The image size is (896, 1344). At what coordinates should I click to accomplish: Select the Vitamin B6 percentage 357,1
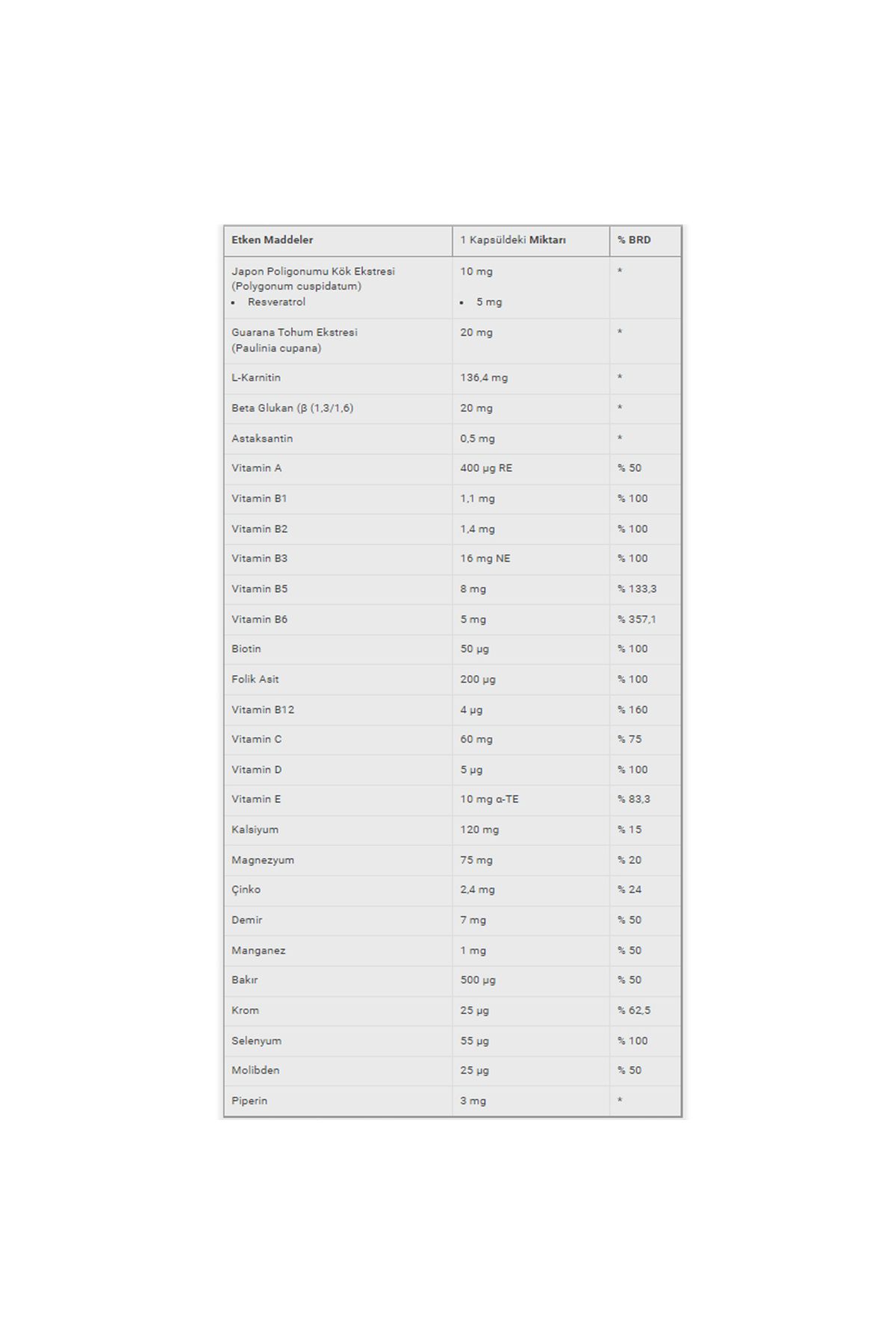(x=637, y=619)
